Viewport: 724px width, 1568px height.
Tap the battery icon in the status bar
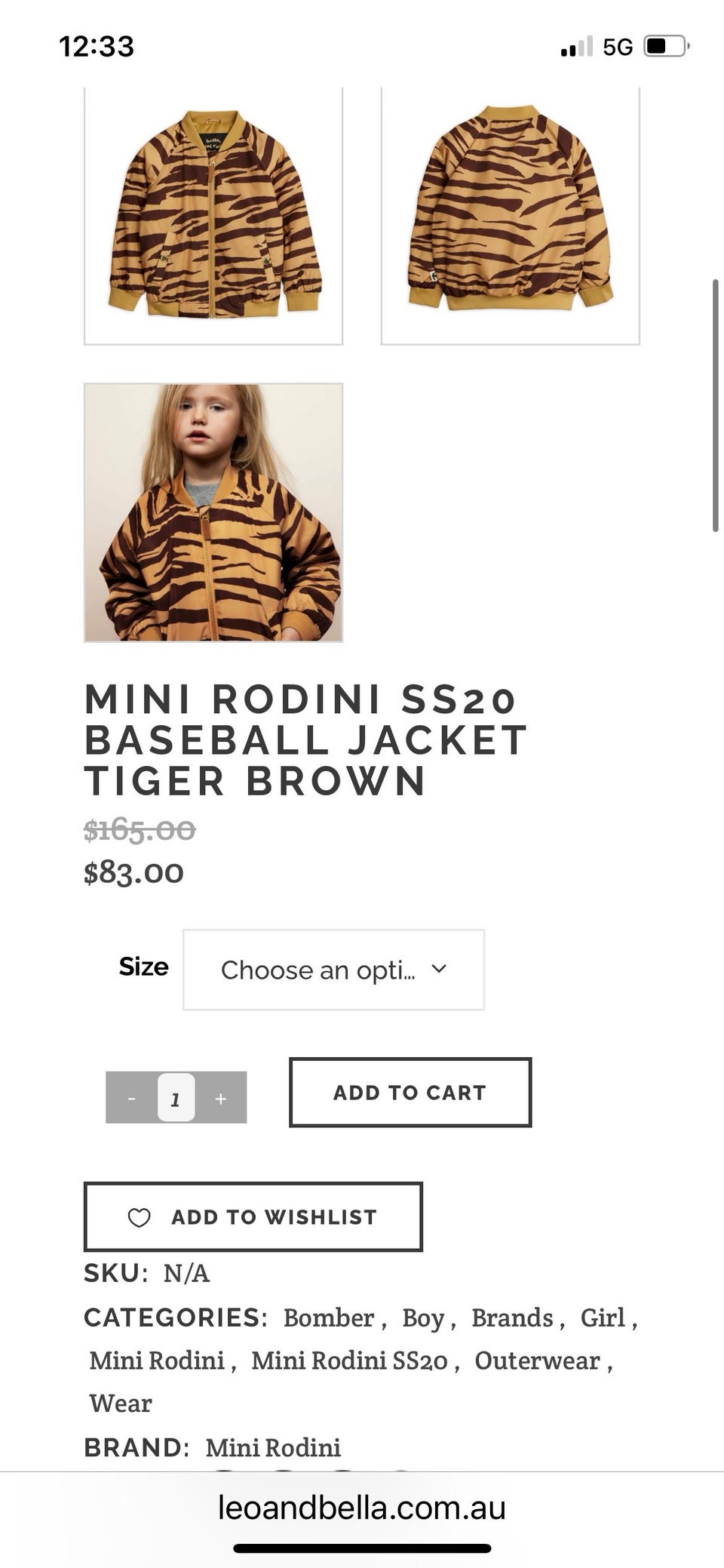point(665,47)
